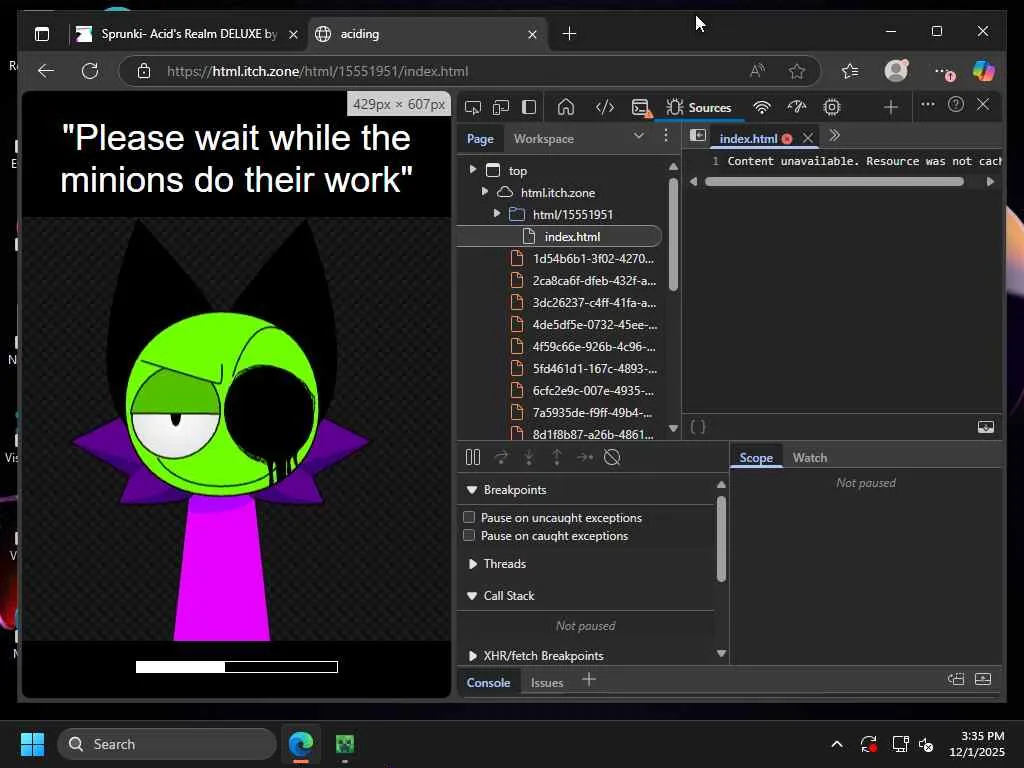Show more navigator tabs chevron
Screen dimensions: 1024x768
coord(639,136)
